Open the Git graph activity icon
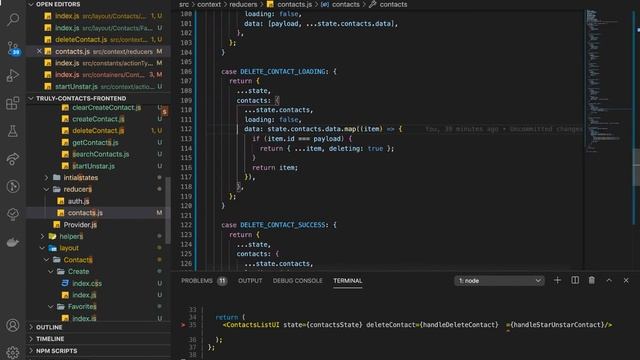Viewport: 640px width, 360px height. 13,187
